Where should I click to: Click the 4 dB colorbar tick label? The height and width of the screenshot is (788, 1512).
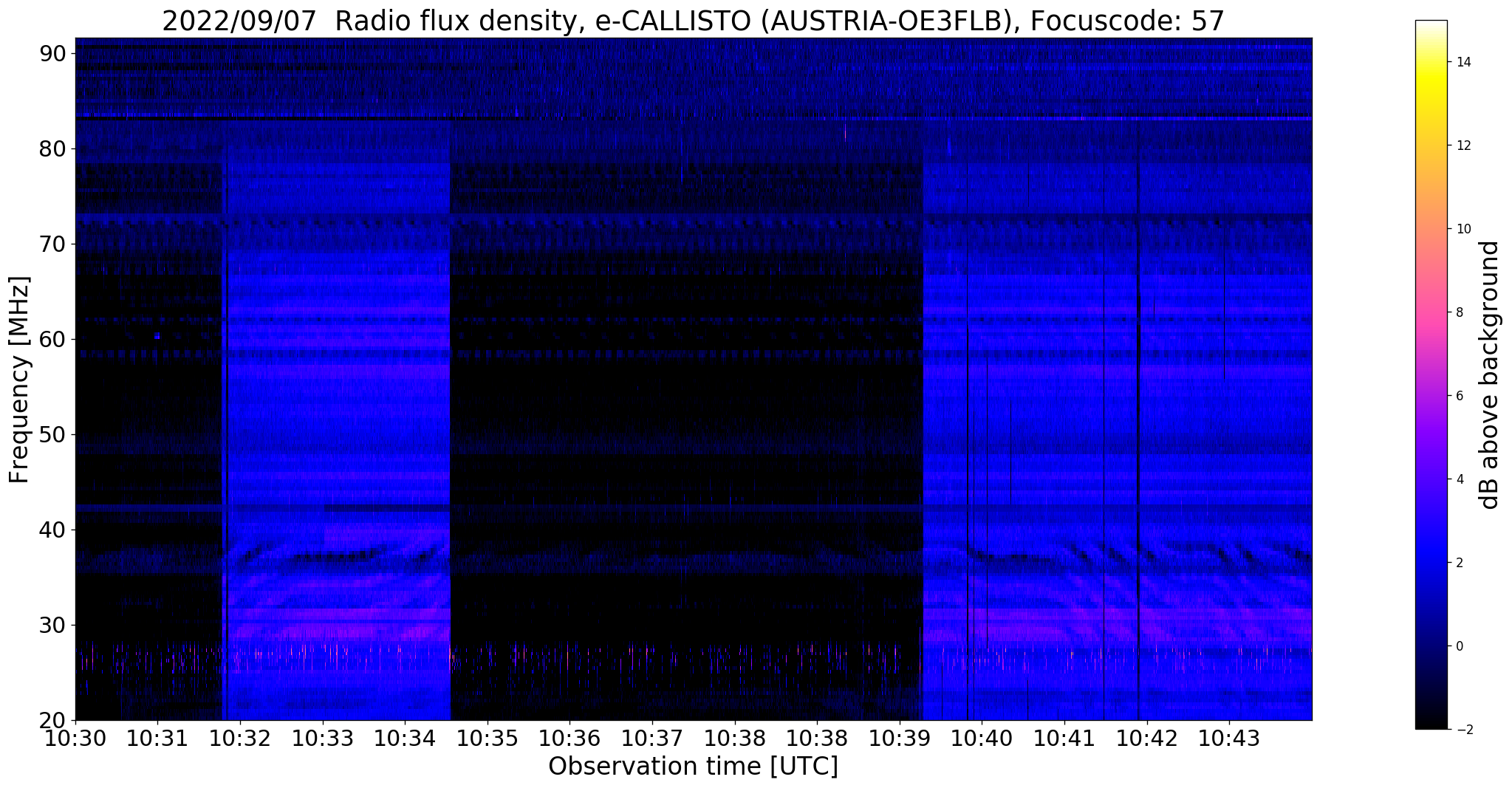pos(1459,479)
